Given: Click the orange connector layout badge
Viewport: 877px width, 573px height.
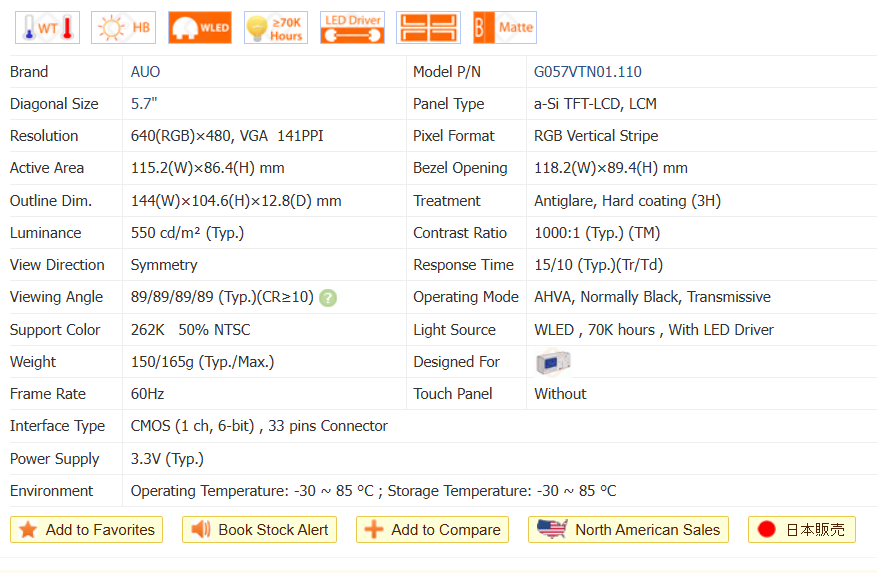Looking at the screenshot, I should (428, 28).
